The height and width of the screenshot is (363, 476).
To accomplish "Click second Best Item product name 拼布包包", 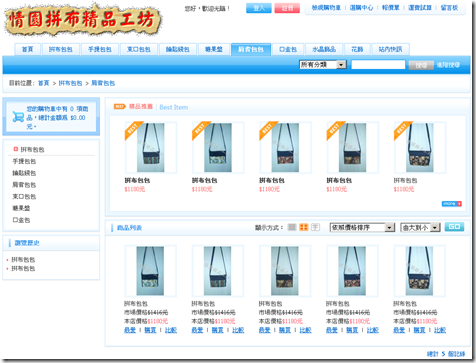I will tap(204, 180).
